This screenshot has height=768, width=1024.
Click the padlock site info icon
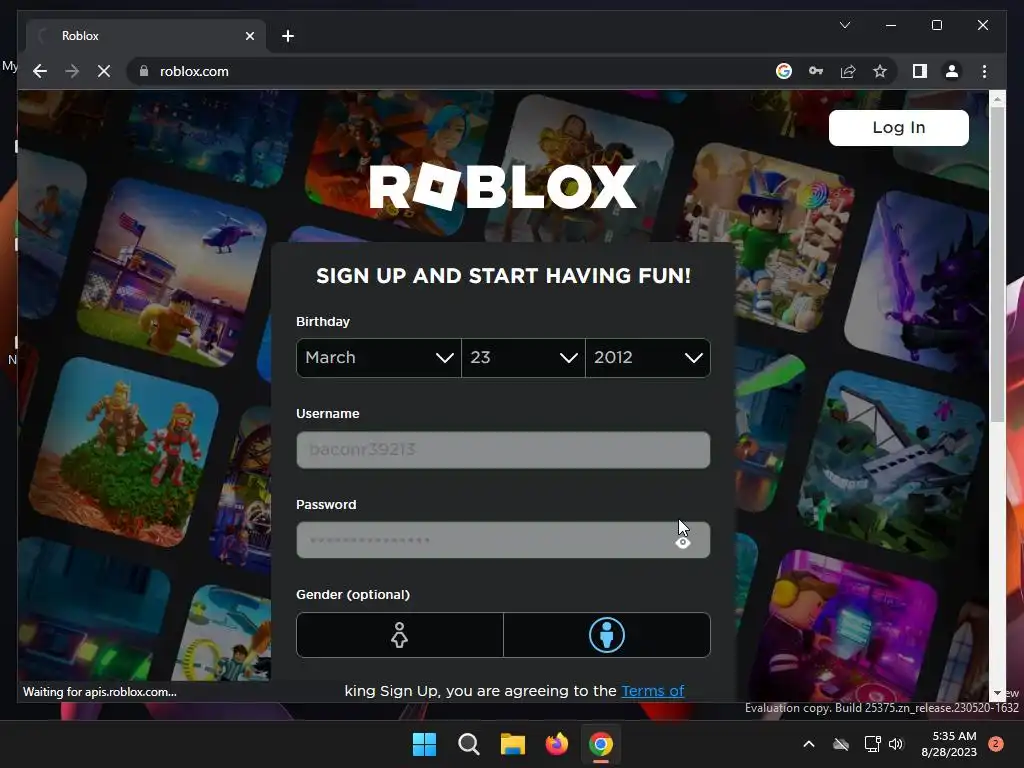coord(144,71)
